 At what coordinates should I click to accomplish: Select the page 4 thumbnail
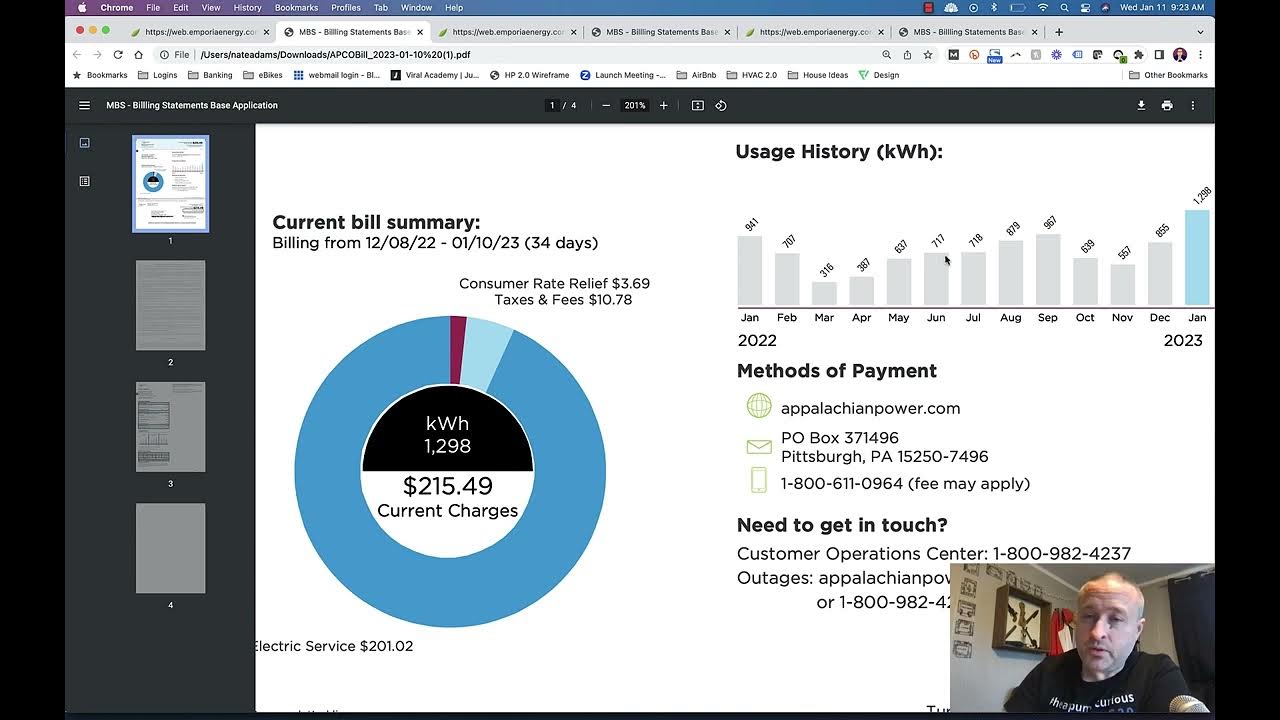[171, 548]
